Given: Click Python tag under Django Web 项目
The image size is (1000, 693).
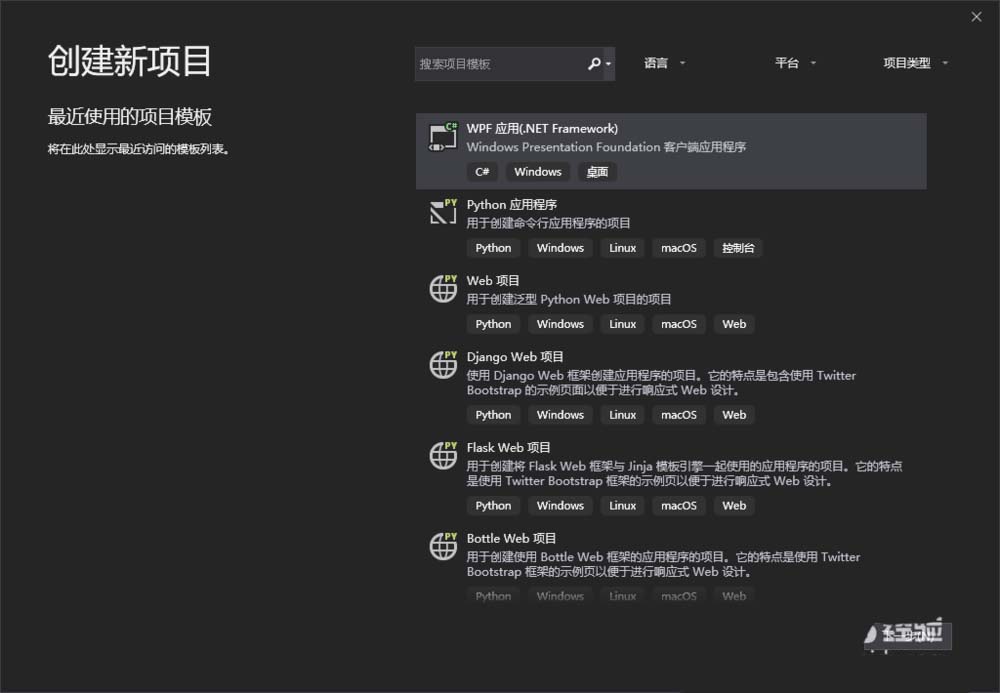Looking at the screenshot, I should 493,414.
